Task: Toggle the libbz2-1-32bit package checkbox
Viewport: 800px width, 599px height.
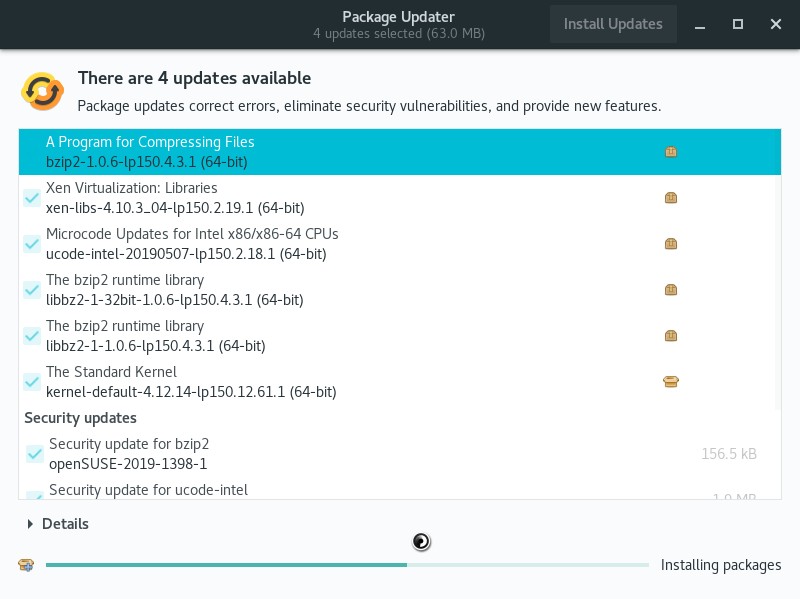Action: point(32,290)
